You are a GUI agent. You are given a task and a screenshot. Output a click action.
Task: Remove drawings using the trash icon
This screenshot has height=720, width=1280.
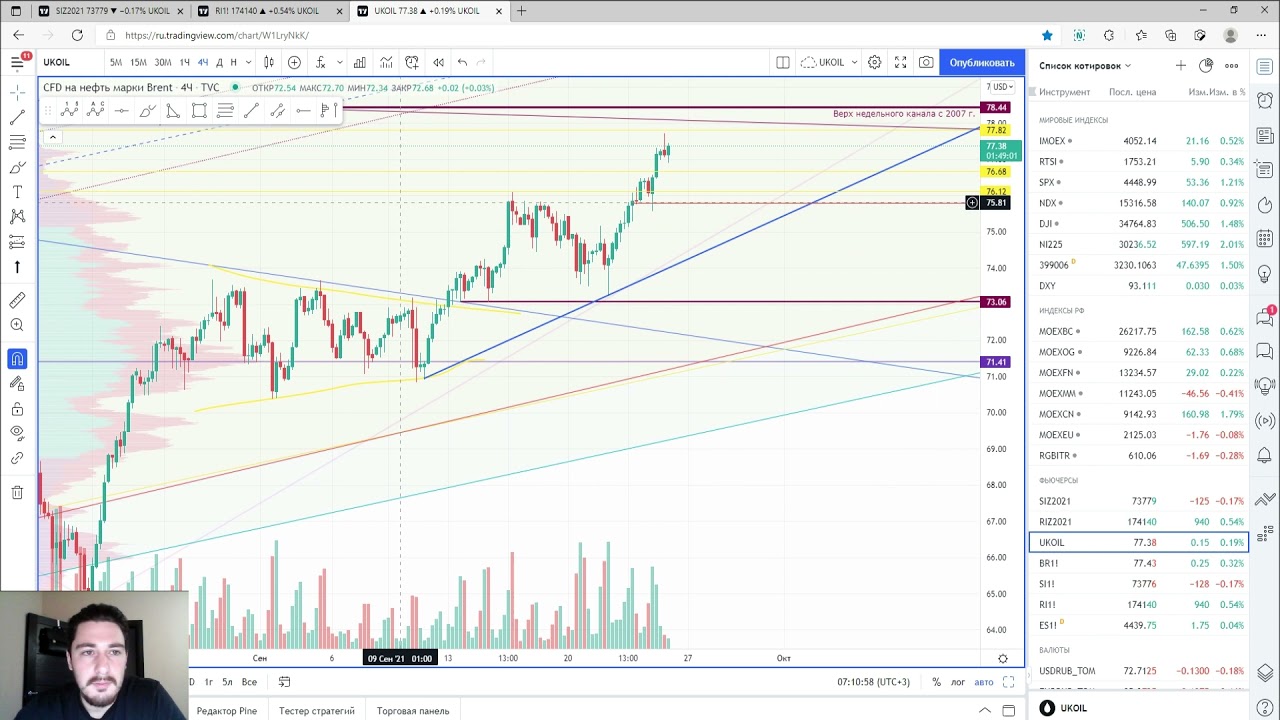pos(17,492)
